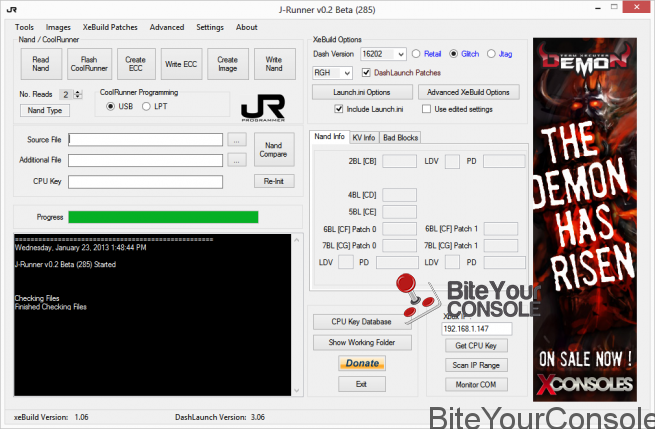Browse for Source File with ellipsis button
655x429 pixels.
[x=237, y=140]
